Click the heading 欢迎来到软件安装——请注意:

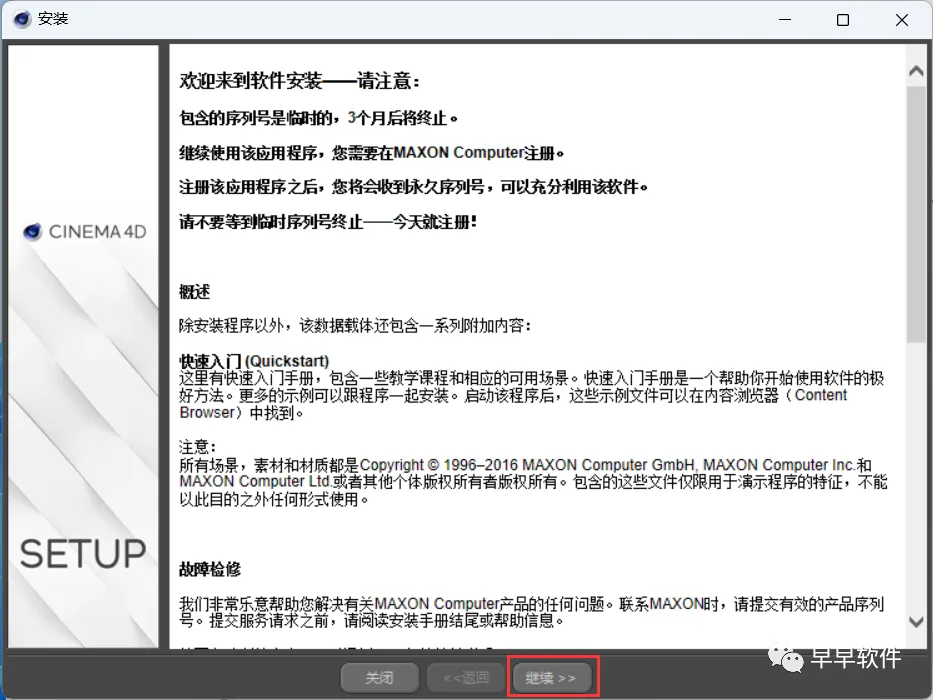[300, 80]
